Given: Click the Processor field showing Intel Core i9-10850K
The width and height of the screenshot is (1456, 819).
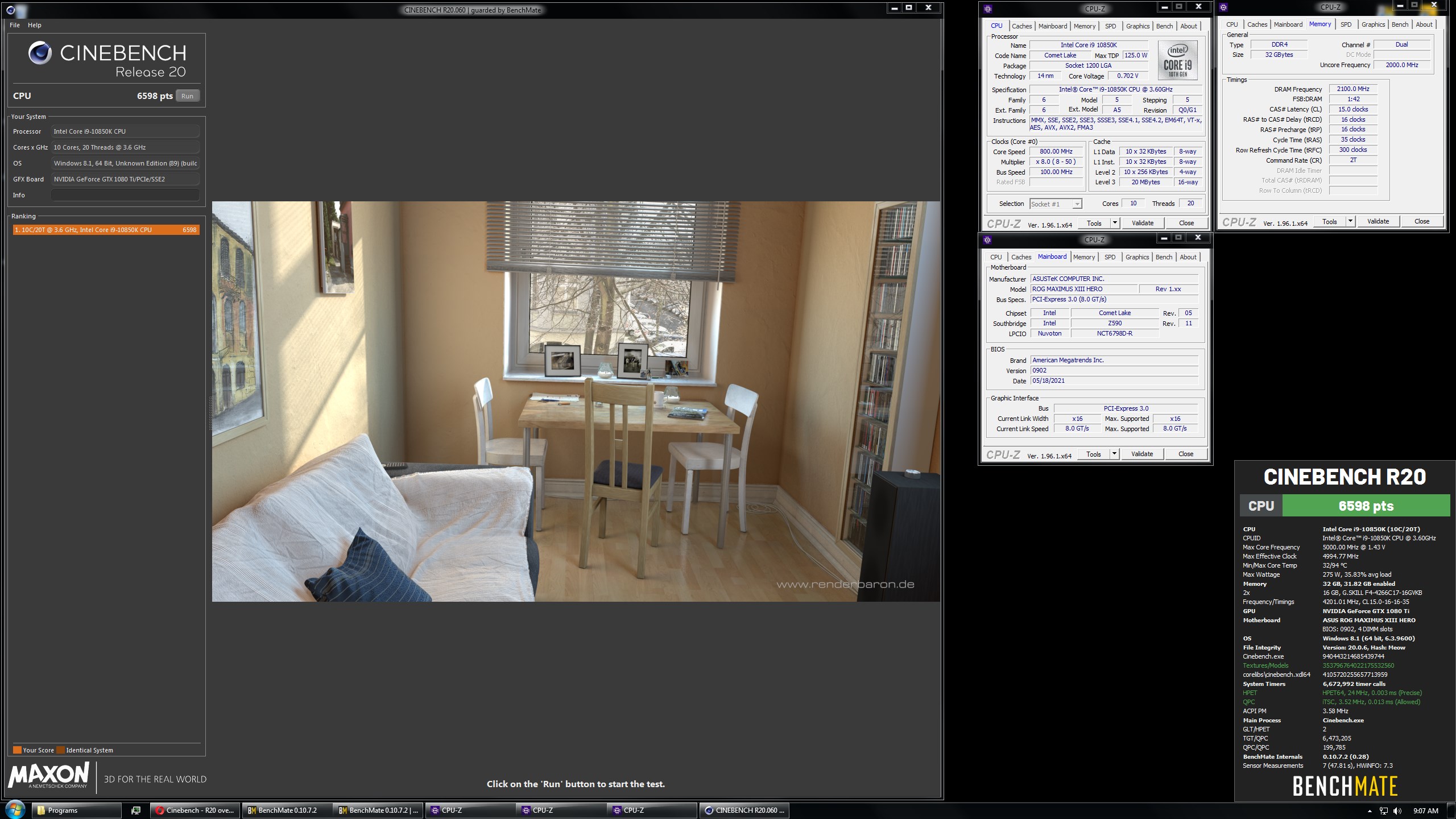Looking at the screenshot, I should (125, 131).
